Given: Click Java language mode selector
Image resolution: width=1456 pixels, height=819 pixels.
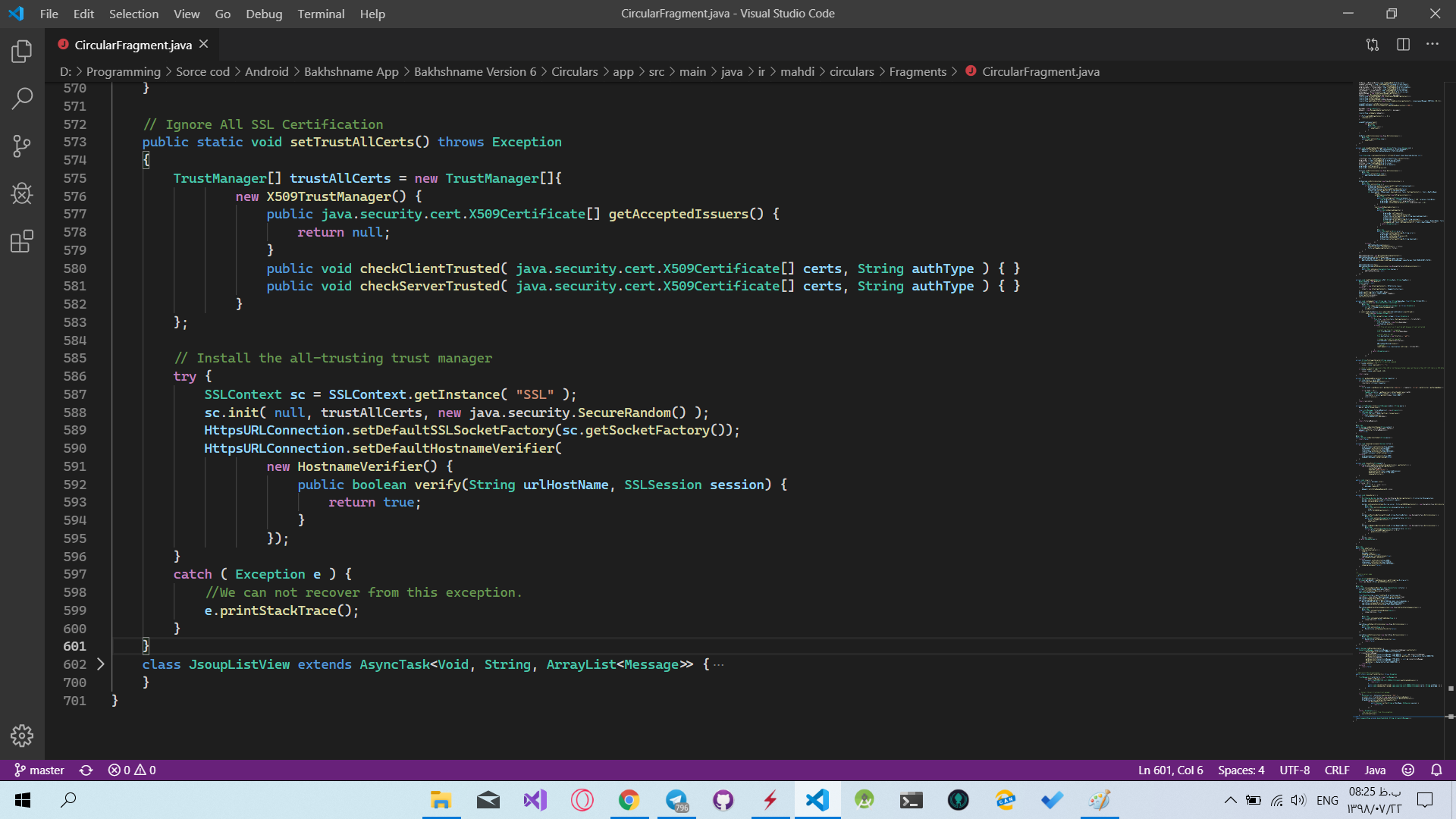Looking at the screenshot, I should coord(1375,770).
